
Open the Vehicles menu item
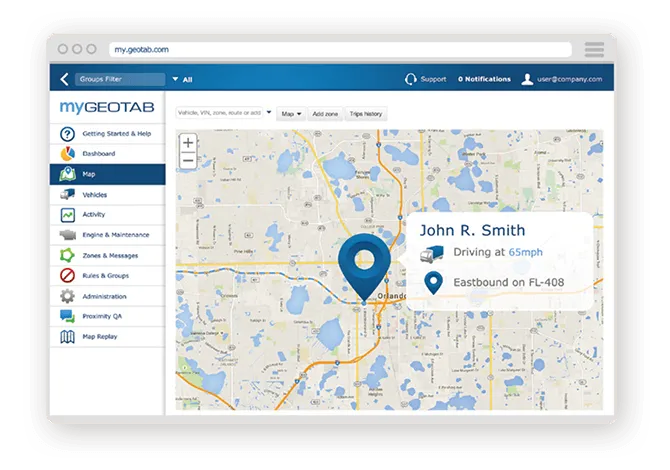[108, 194]
